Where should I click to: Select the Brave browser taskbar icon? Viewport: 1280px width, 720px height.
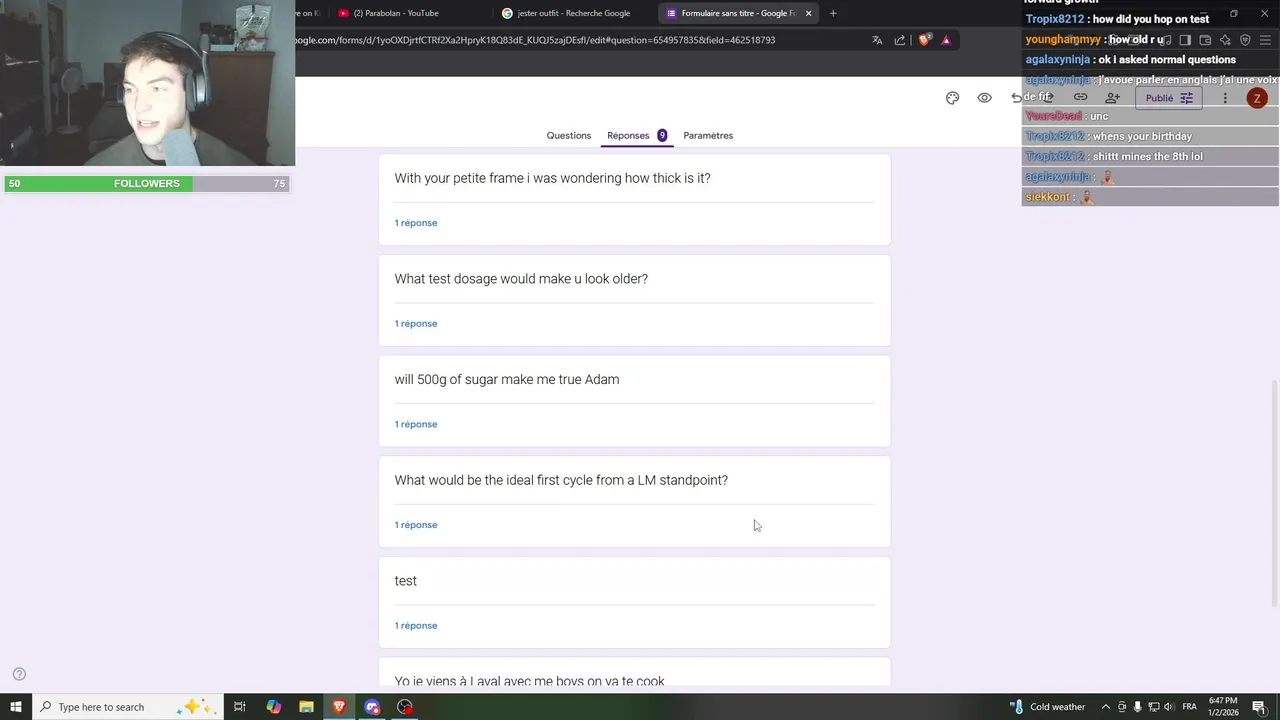click(x=340, y=707)
